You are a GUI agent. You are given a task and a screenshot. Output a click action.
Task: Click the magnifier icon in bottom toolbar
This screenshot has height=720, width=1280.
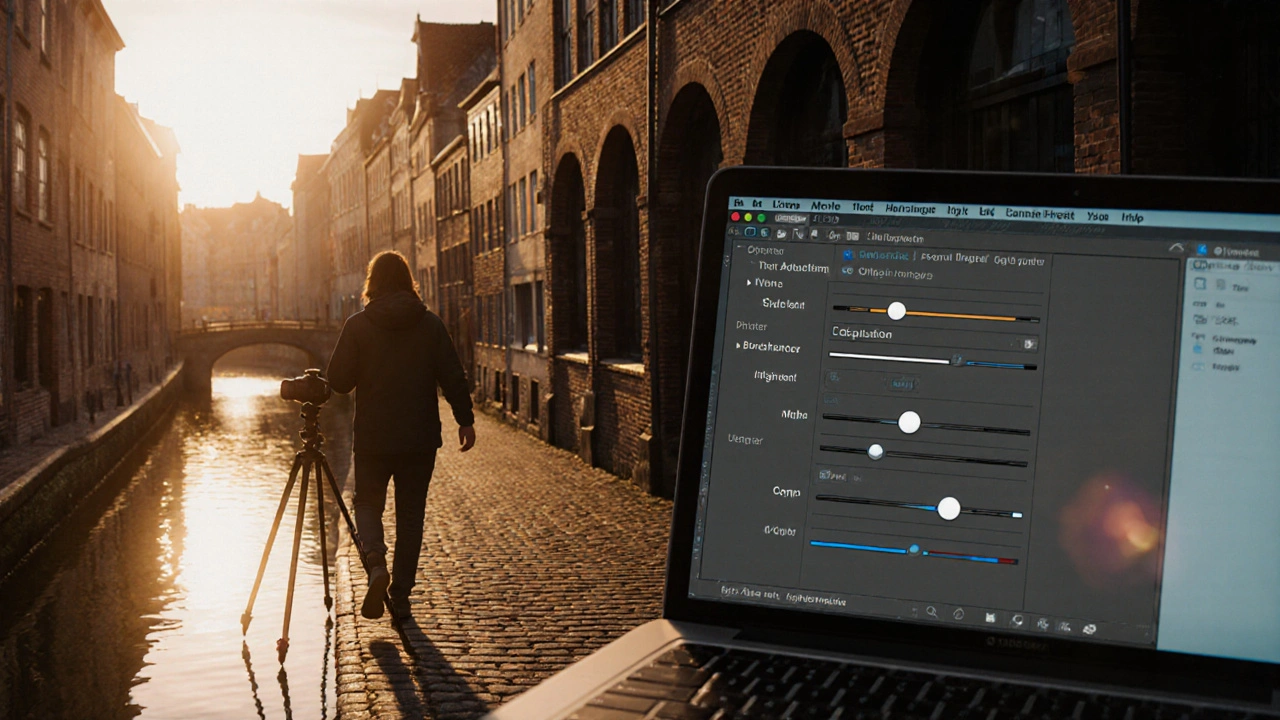point(931,612)
